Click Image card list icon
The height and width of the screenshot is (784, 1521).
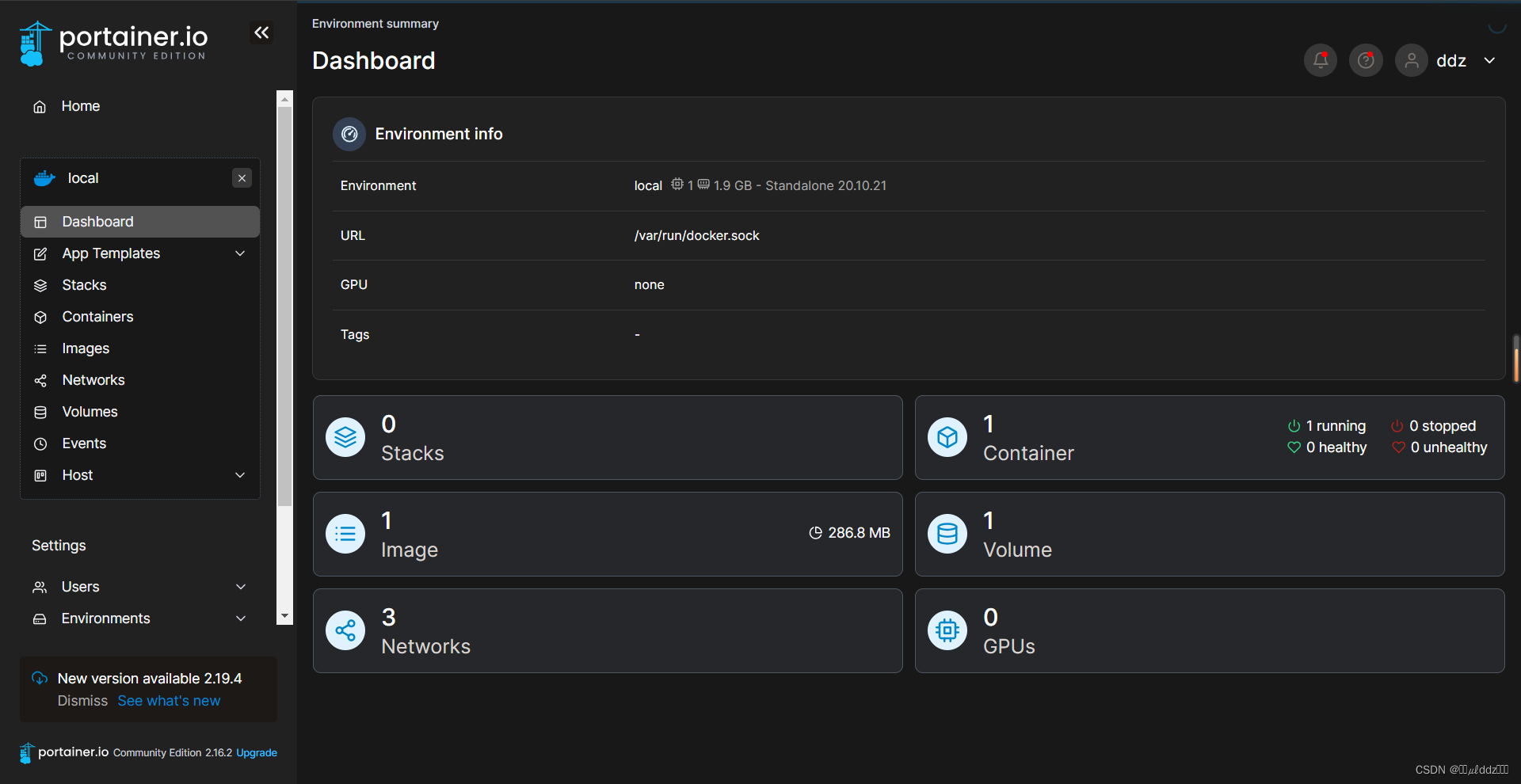[345, 534]
